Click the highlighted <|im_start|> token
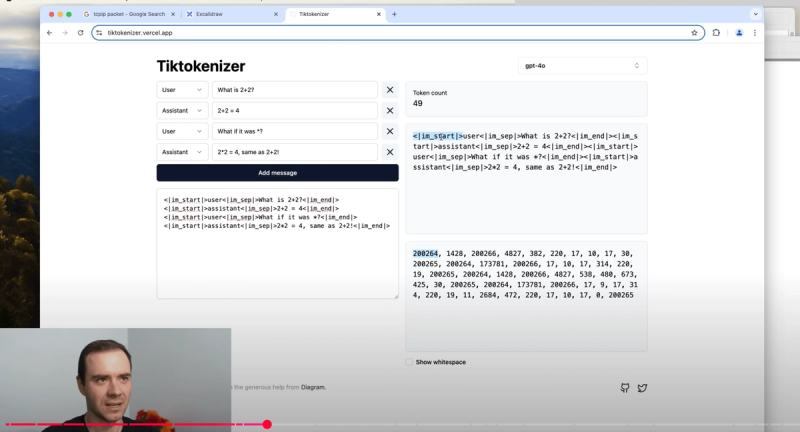This screenshot has width=800, height=432. point(438,136)
